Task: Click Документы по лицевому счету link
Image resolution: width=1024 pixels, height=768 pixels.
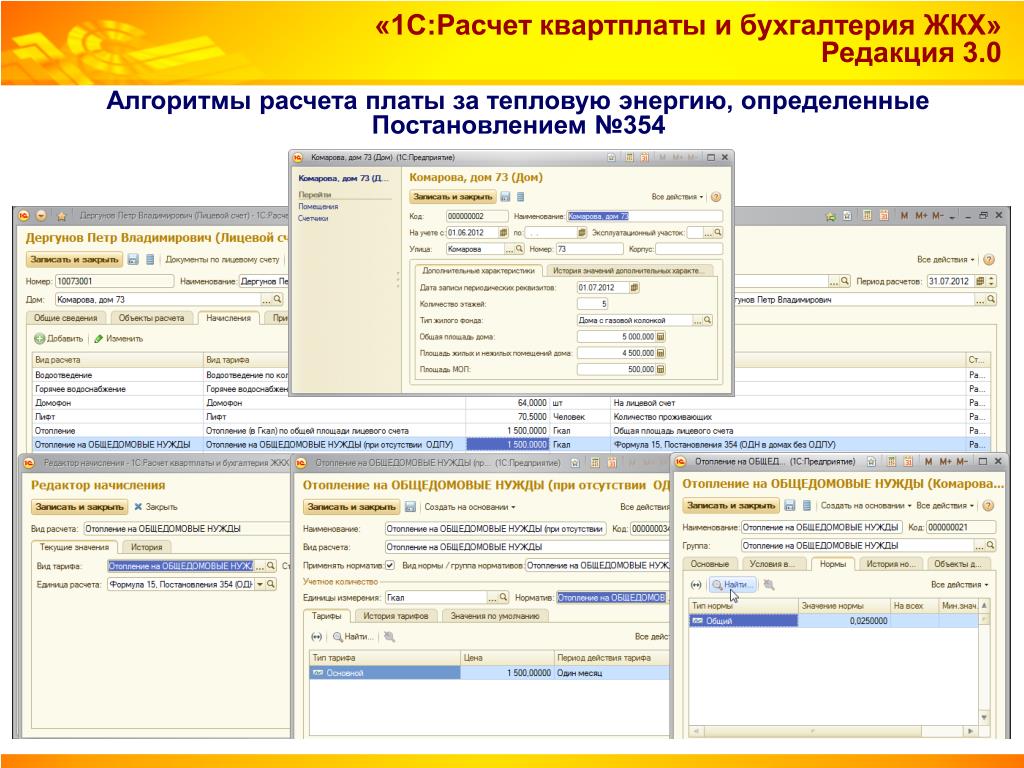Action: [x=222, y=260]
